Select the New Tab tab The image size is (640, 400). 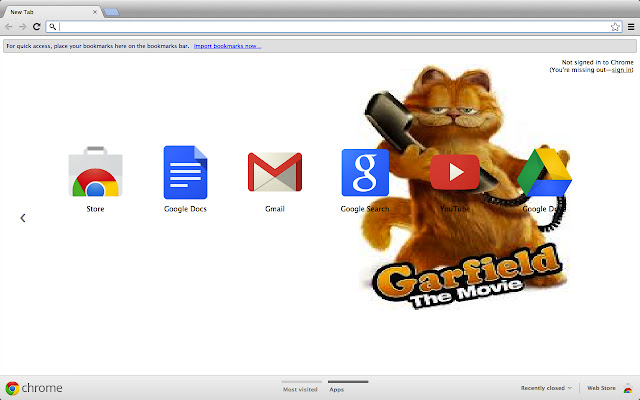click(51, 12)
